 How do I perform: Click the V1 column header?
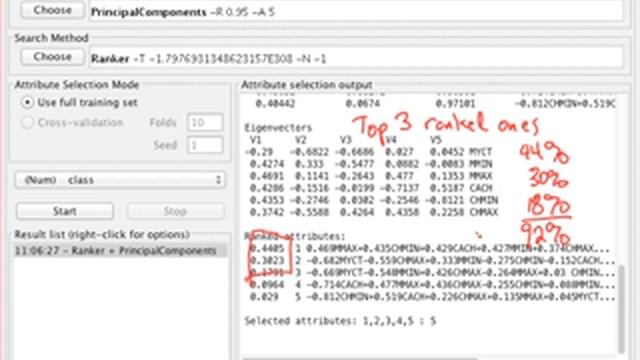(x=256, y=140)
